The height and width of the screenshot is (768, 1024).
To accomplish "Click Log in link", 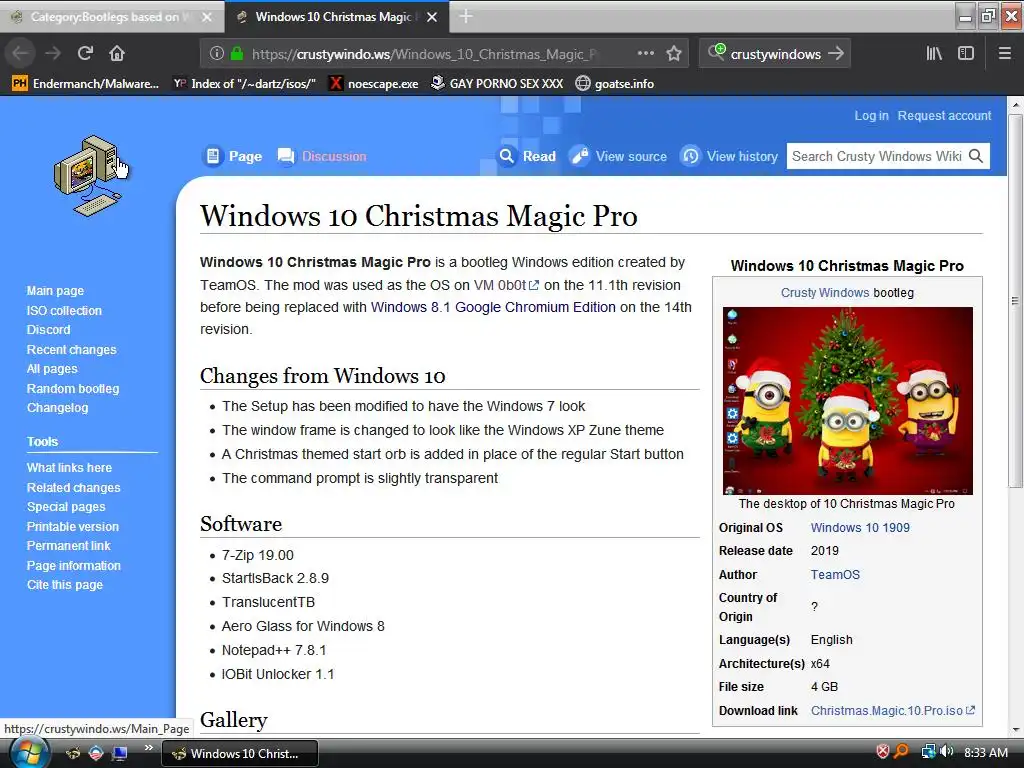I will [871, 116].
